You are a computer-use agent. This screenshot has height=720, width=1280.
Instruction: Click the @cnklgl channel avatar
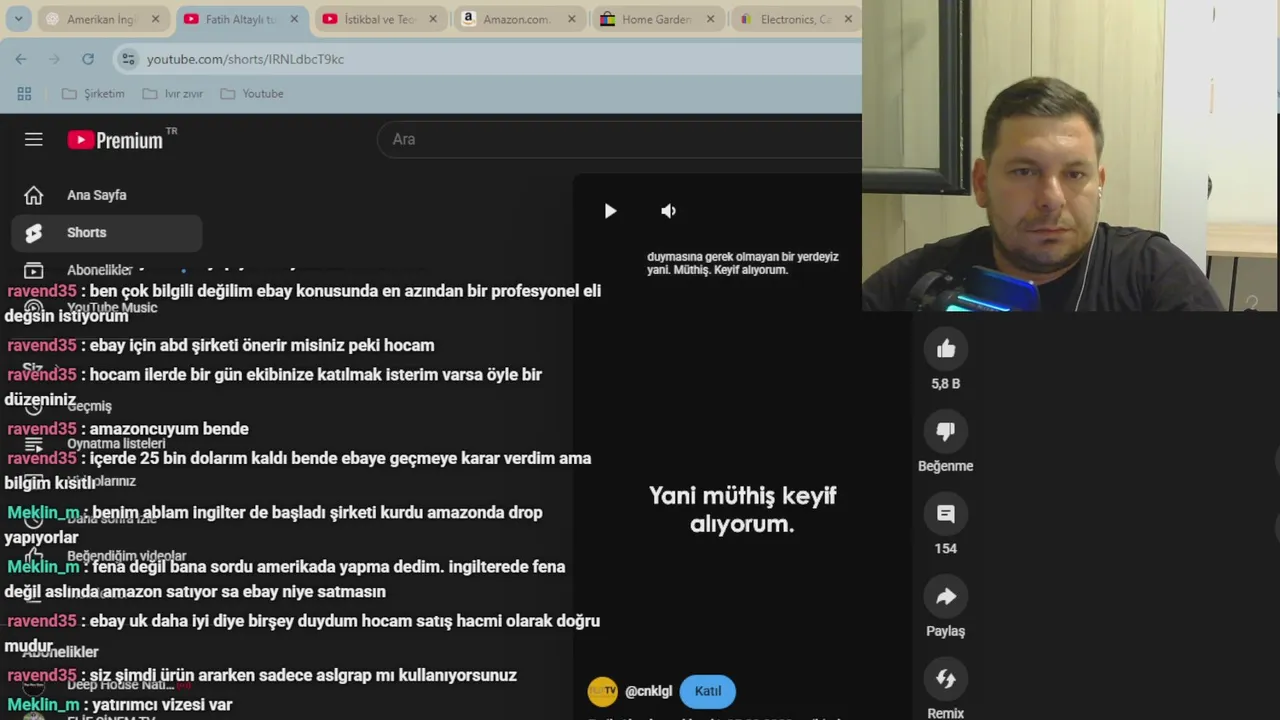pos(602,691)
